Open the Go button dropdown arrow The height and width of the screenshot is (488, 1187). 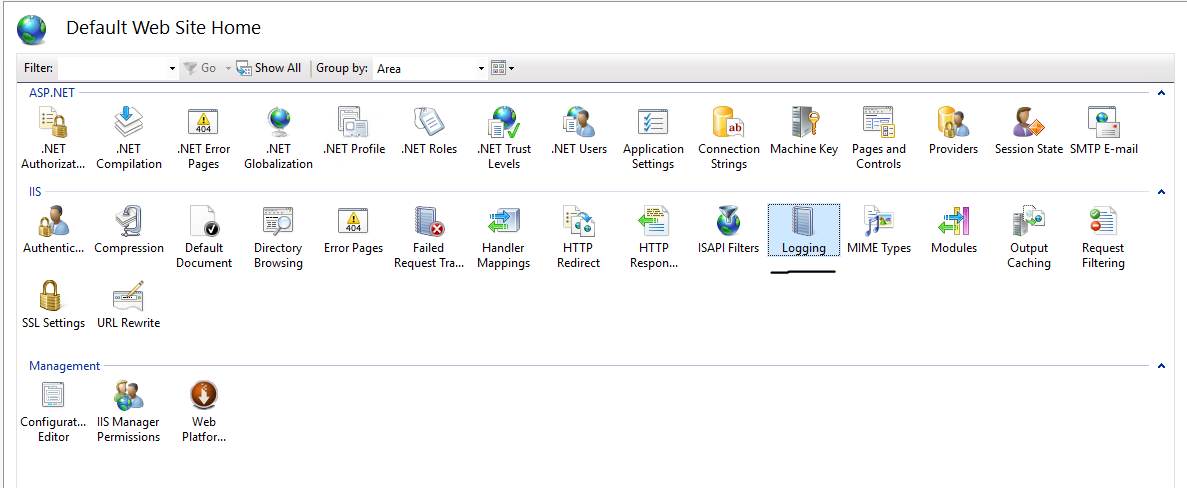coord(228,69)
